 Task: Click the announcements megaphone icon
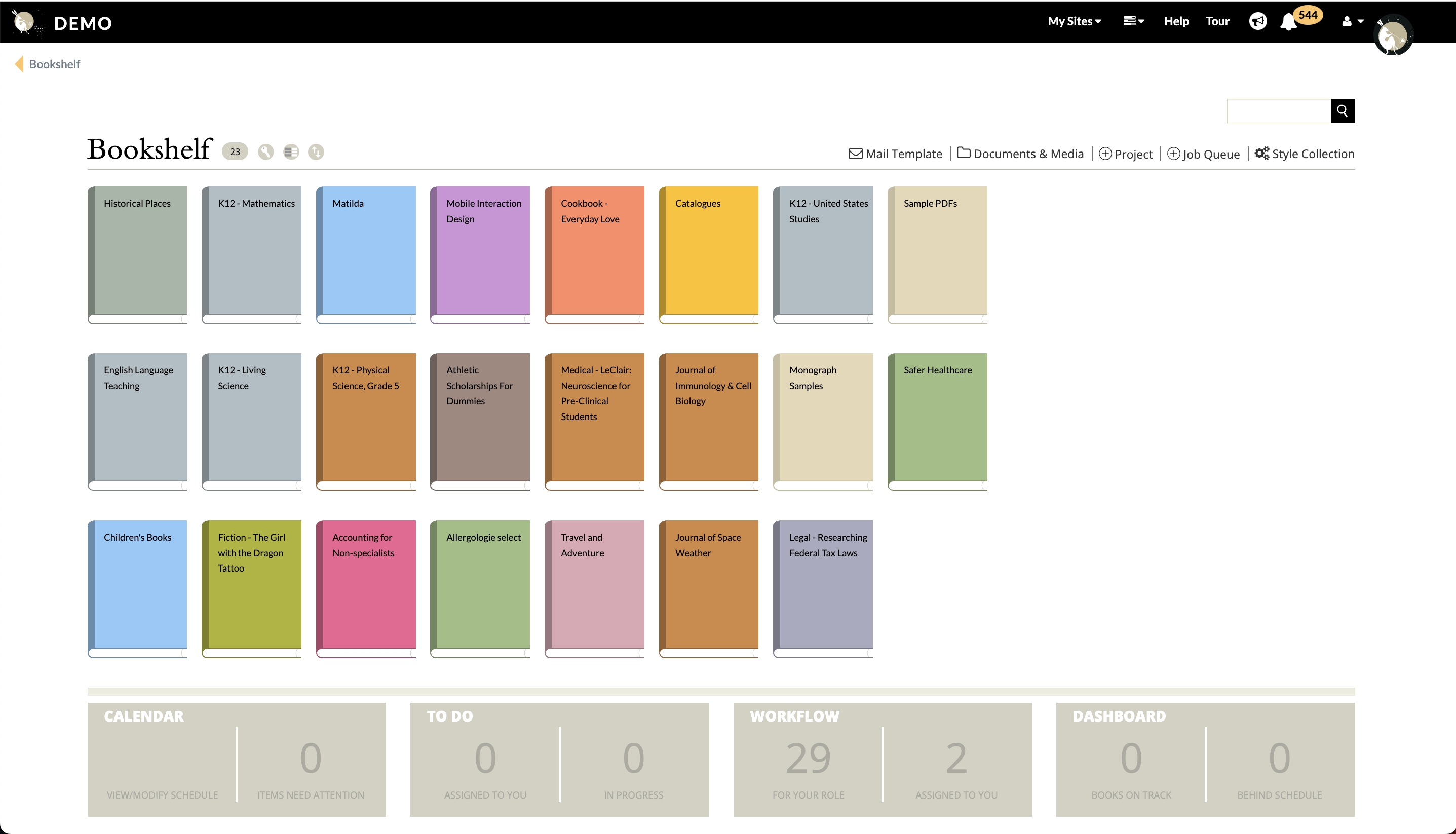tap(1257, 21)
